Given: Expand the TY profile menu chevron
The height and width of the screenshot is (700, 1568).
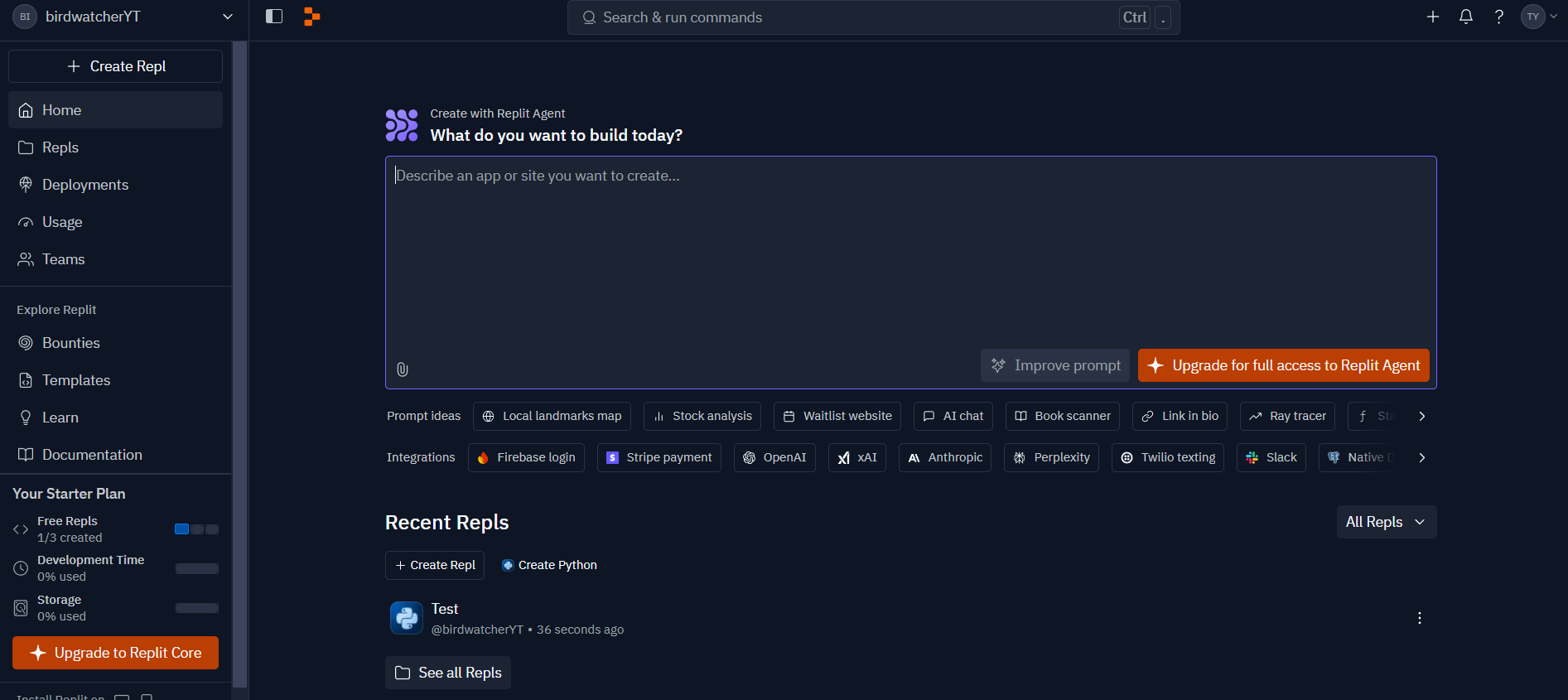Looking at the screenshot, I should [1556, 17].
